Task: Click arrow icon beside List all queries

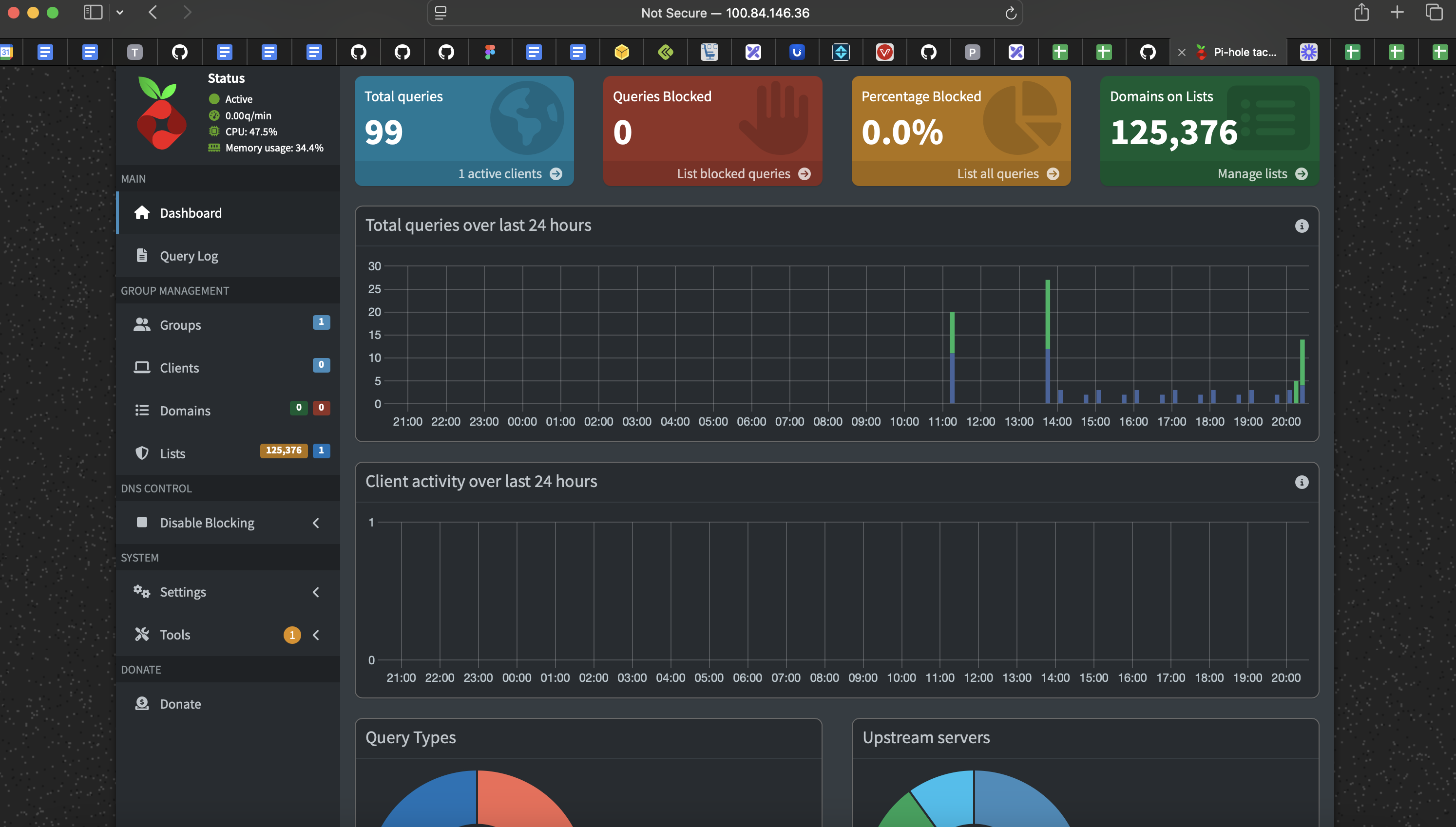Action: pos(1053,174)
